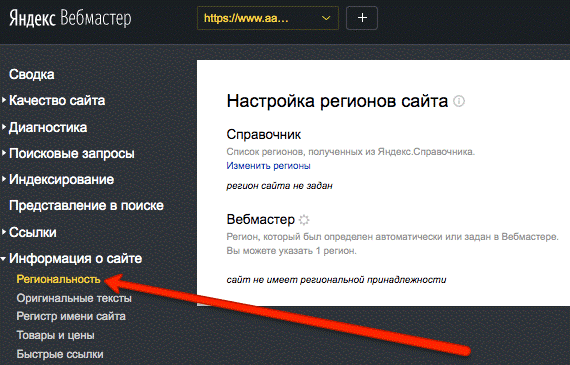The width and height of the screenshot is (570, 365).
Task: Open Поисковые запросы menu item
Action: coord(72,153)
